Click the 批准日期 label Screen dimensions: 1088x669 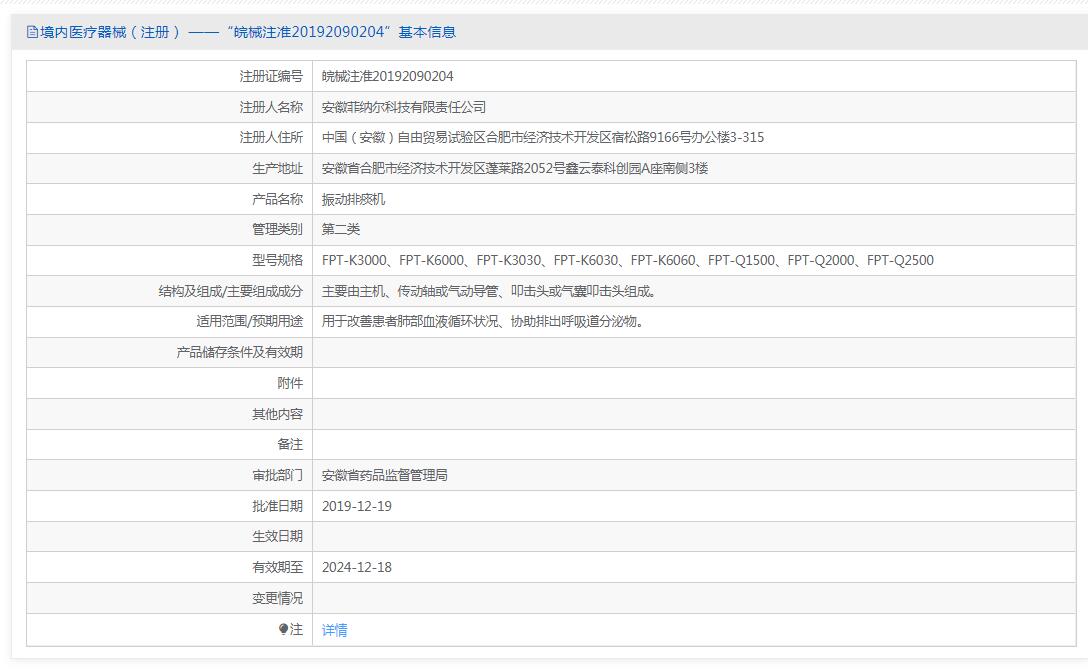click(278, 506)
